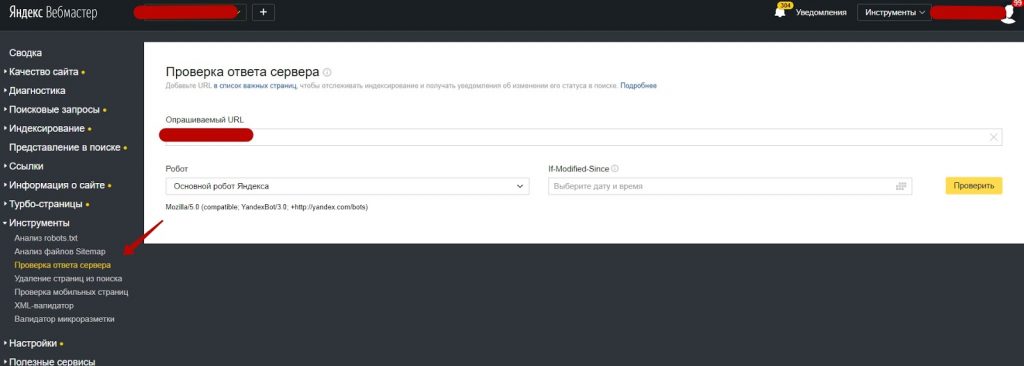
Task: Expand Диагностика section
Action: 34,91
